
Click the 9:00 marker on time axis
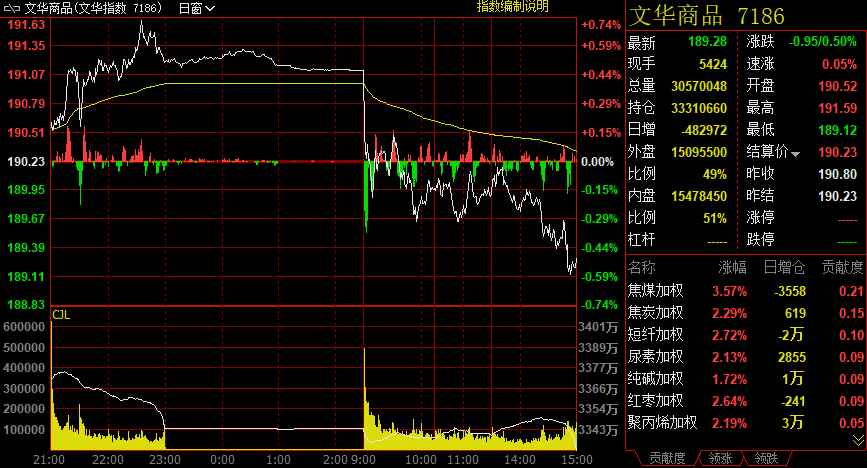click(x=364, y=459)
